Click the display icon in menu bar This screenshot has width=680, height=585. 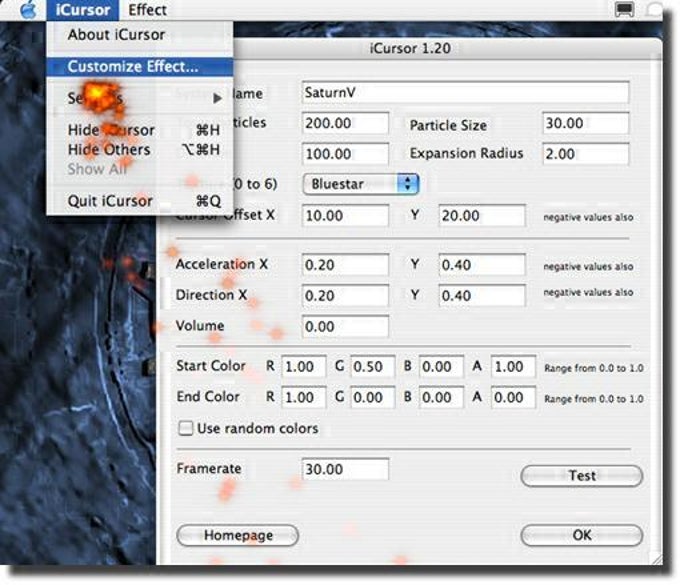pyautogui.click(x=624, y=10)
